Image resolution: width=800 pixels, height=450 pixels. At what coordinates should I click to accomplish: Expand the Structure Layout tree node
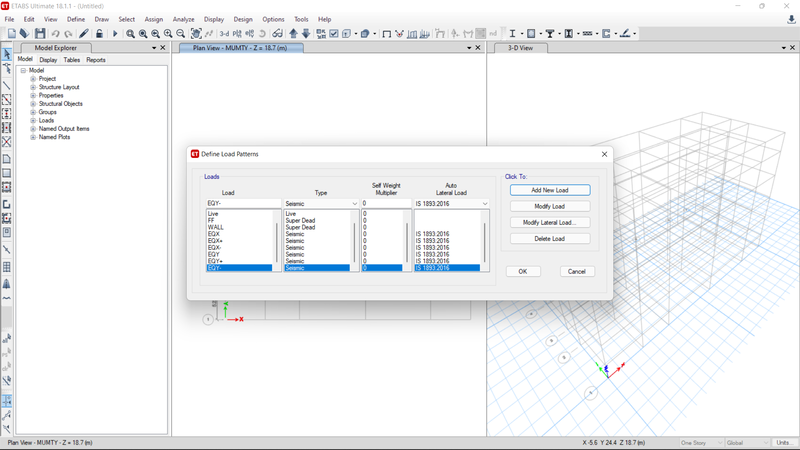point(33,87)
